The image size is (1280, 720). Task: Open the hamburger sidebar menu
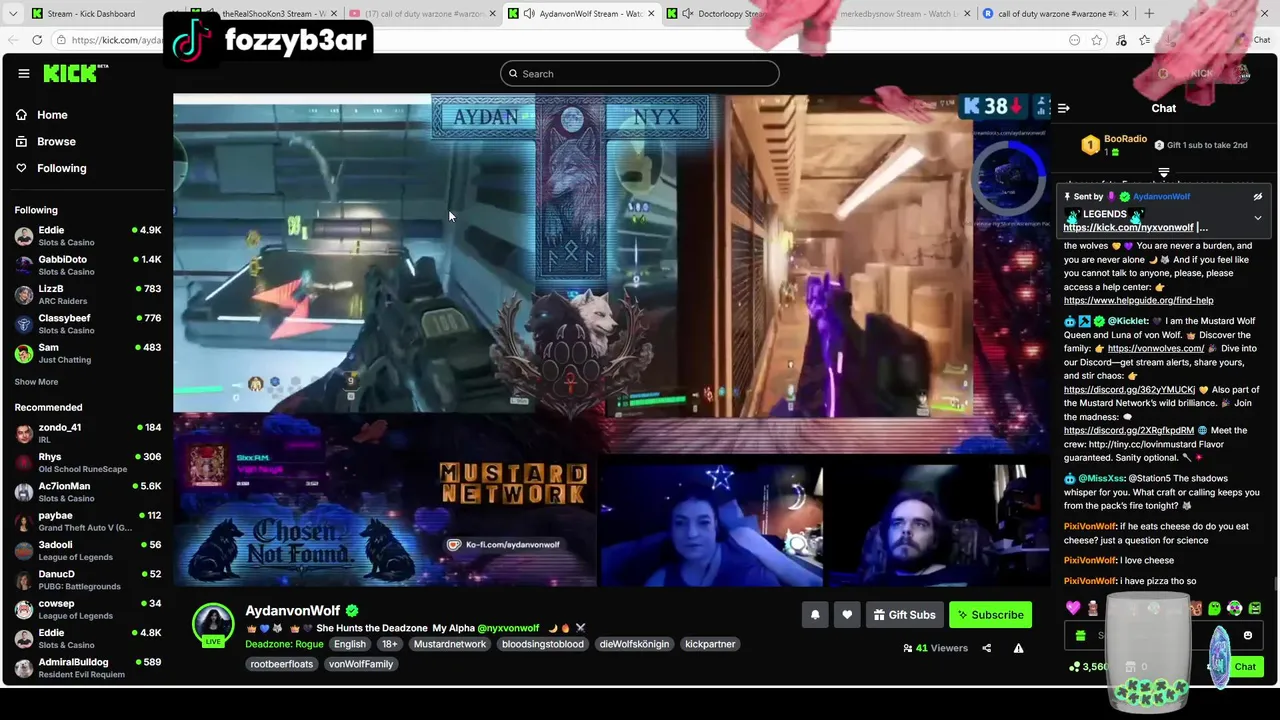[x=24, y=73]
